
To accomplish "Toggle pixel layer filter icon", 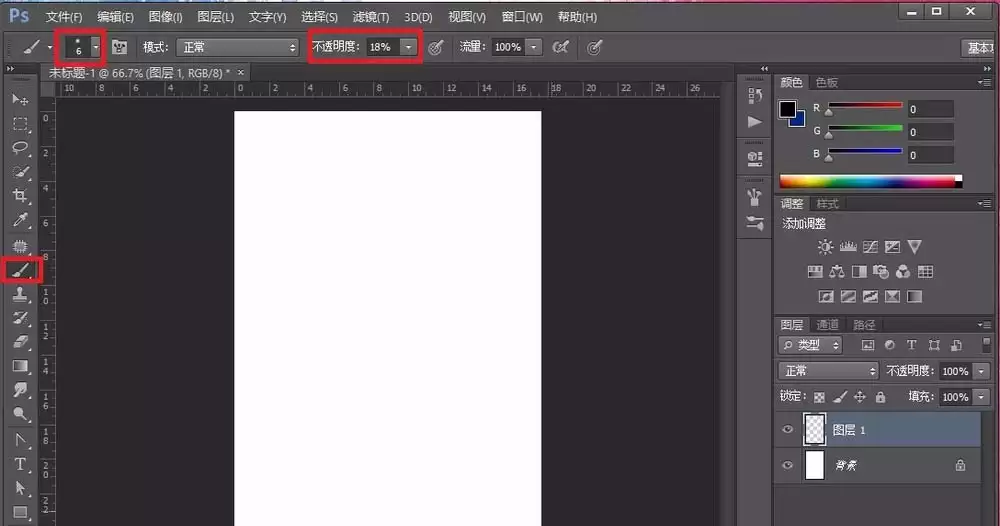I will coord(867,345).
